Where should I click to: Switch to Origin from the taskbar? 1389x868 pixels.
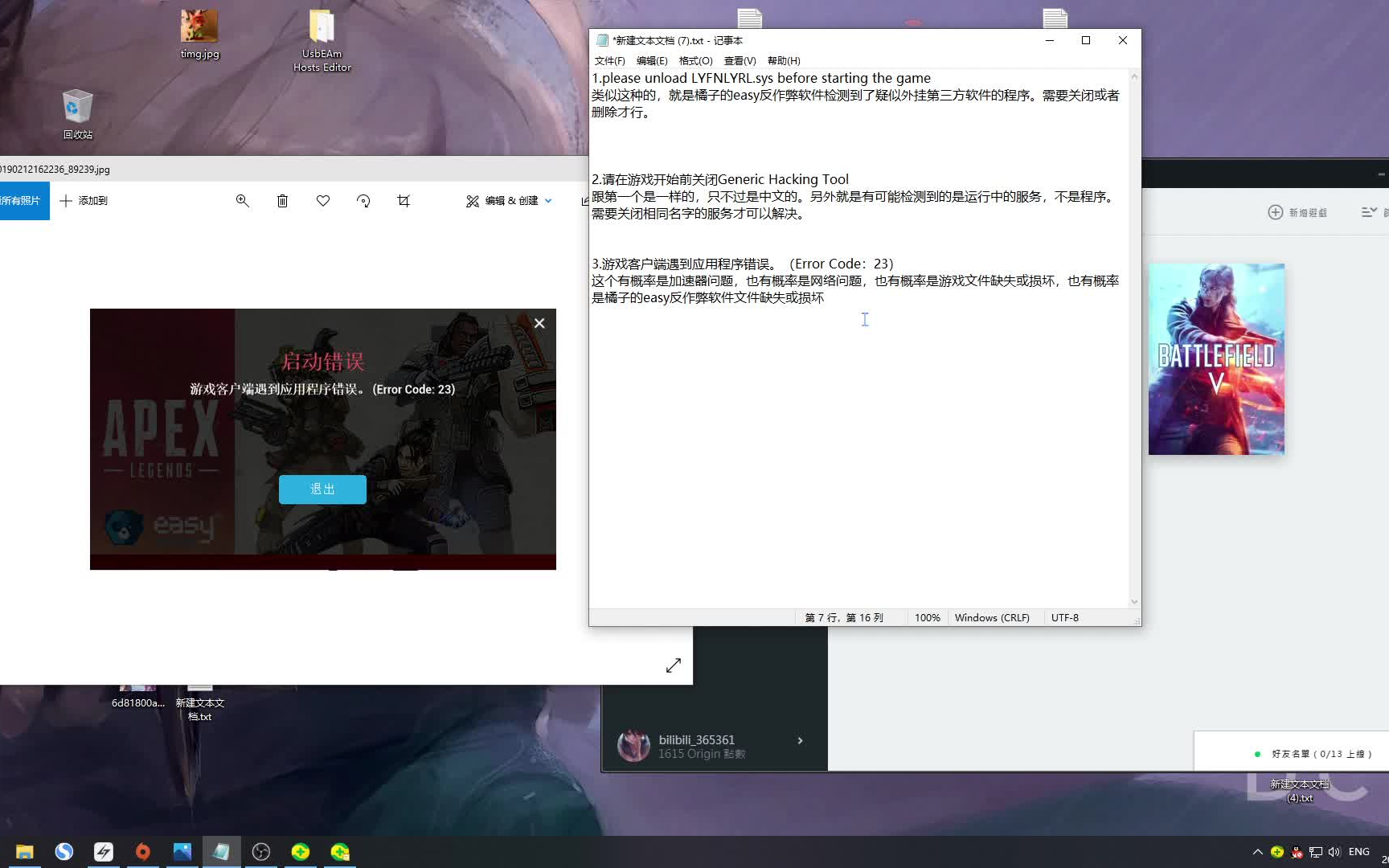143,852
